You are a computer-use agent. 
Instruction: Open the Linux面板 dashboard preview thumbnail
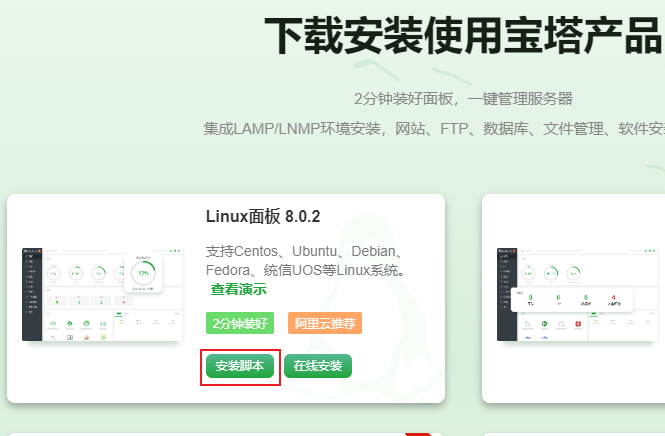103,295
